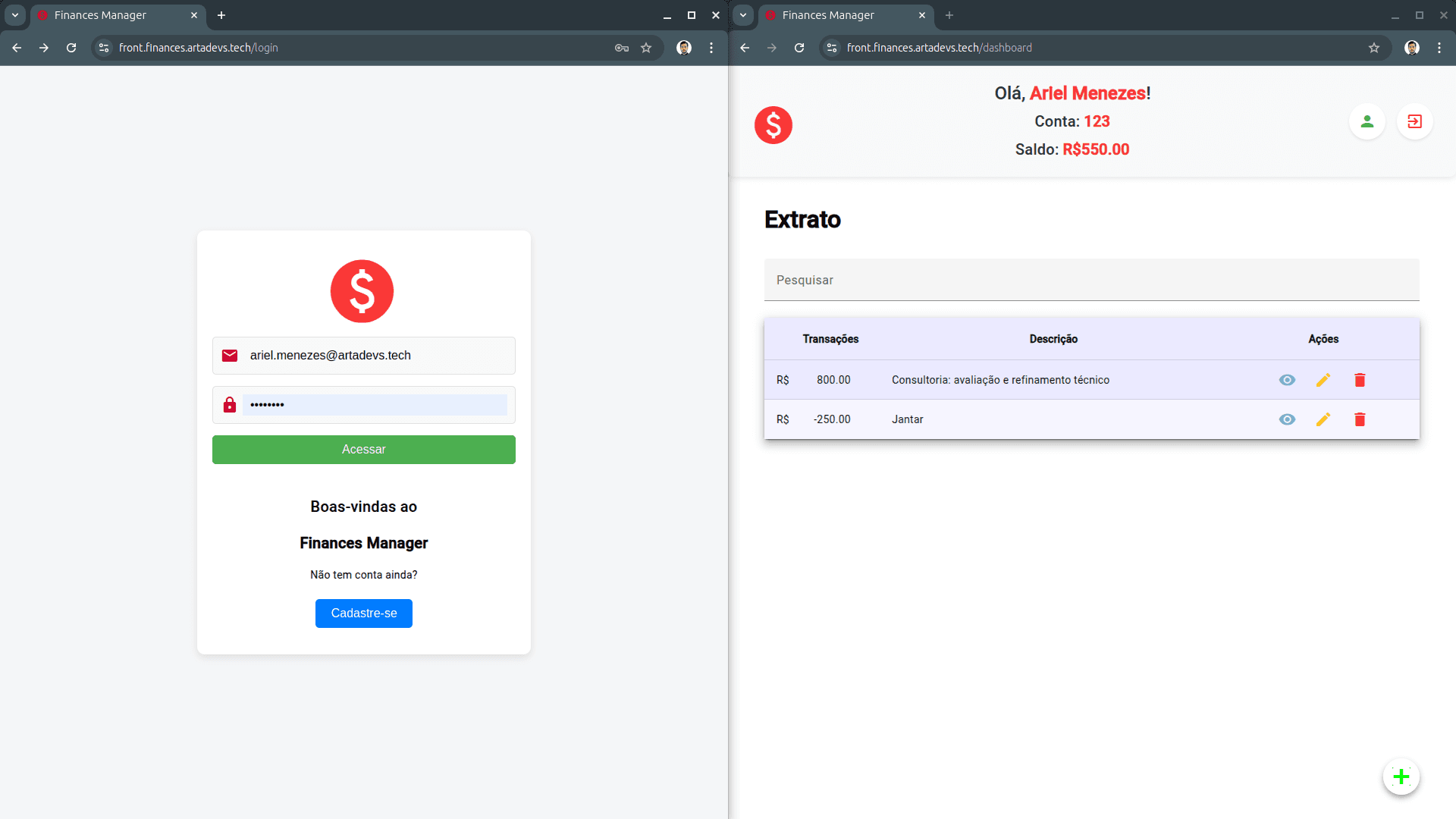1456x819 pixels.
Task: Open tab search dropdown in left browser window
Action: (15, 15)
